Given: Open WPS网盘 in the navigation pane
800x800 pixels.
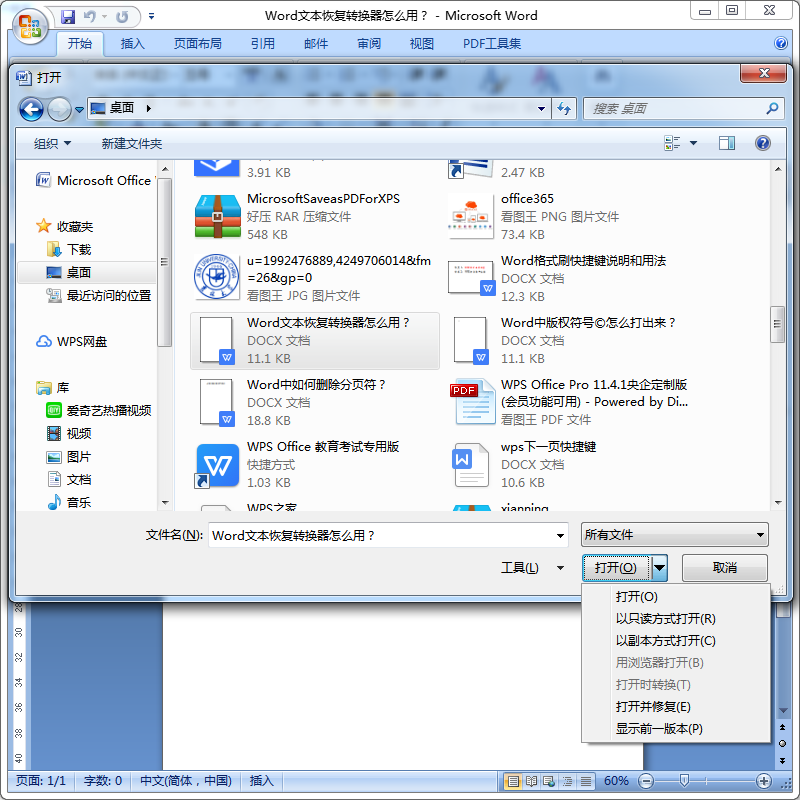Looking at the screenshot, I should click(71, 342).
